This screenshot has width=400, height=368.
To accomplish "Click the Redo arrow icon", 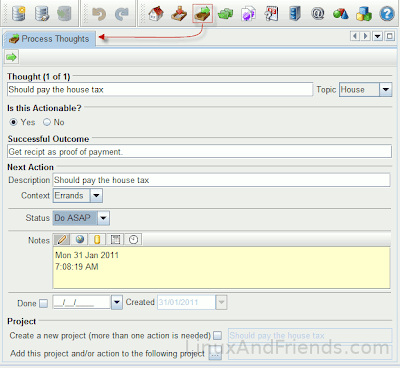I will pyautogui.click(x=122, y=14).
